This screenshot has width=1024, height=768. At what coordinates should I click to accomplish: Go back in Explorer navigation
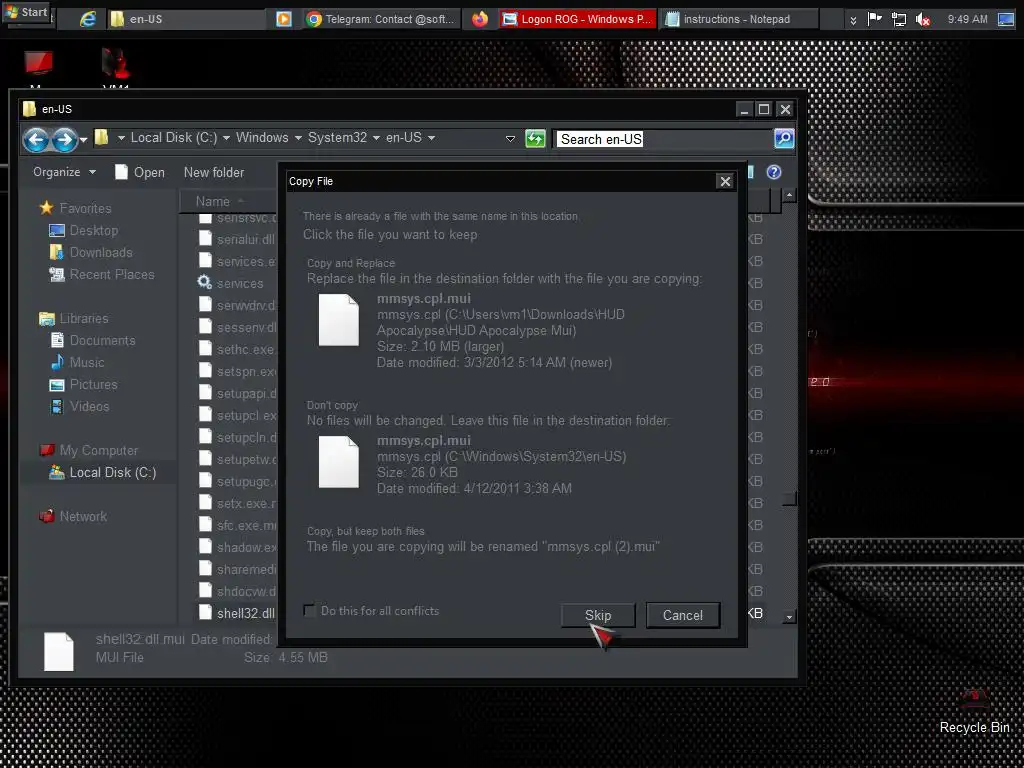pos(36,139)
